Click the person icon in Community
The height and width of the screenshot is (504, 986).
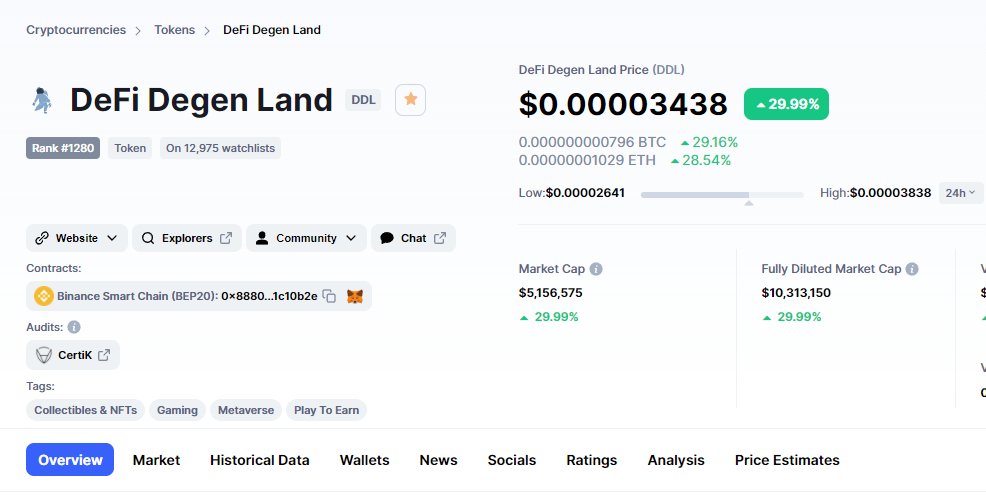262,238
